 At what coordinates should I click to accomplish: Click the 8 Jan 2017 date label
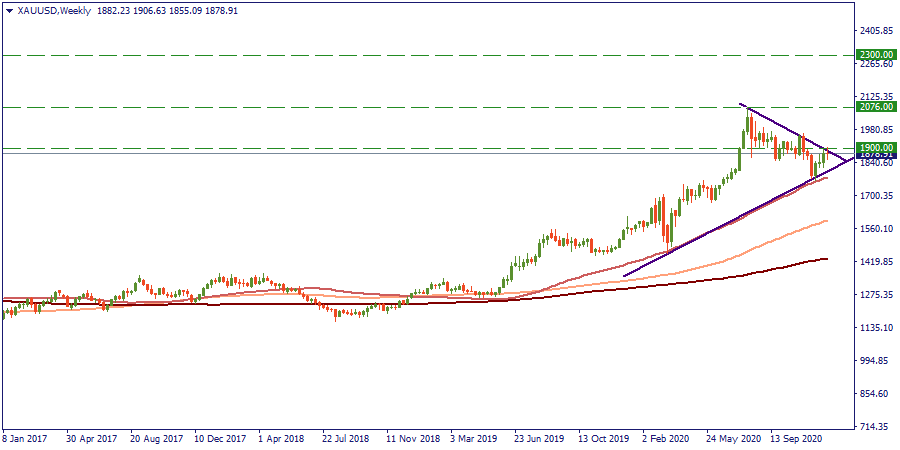27,439
